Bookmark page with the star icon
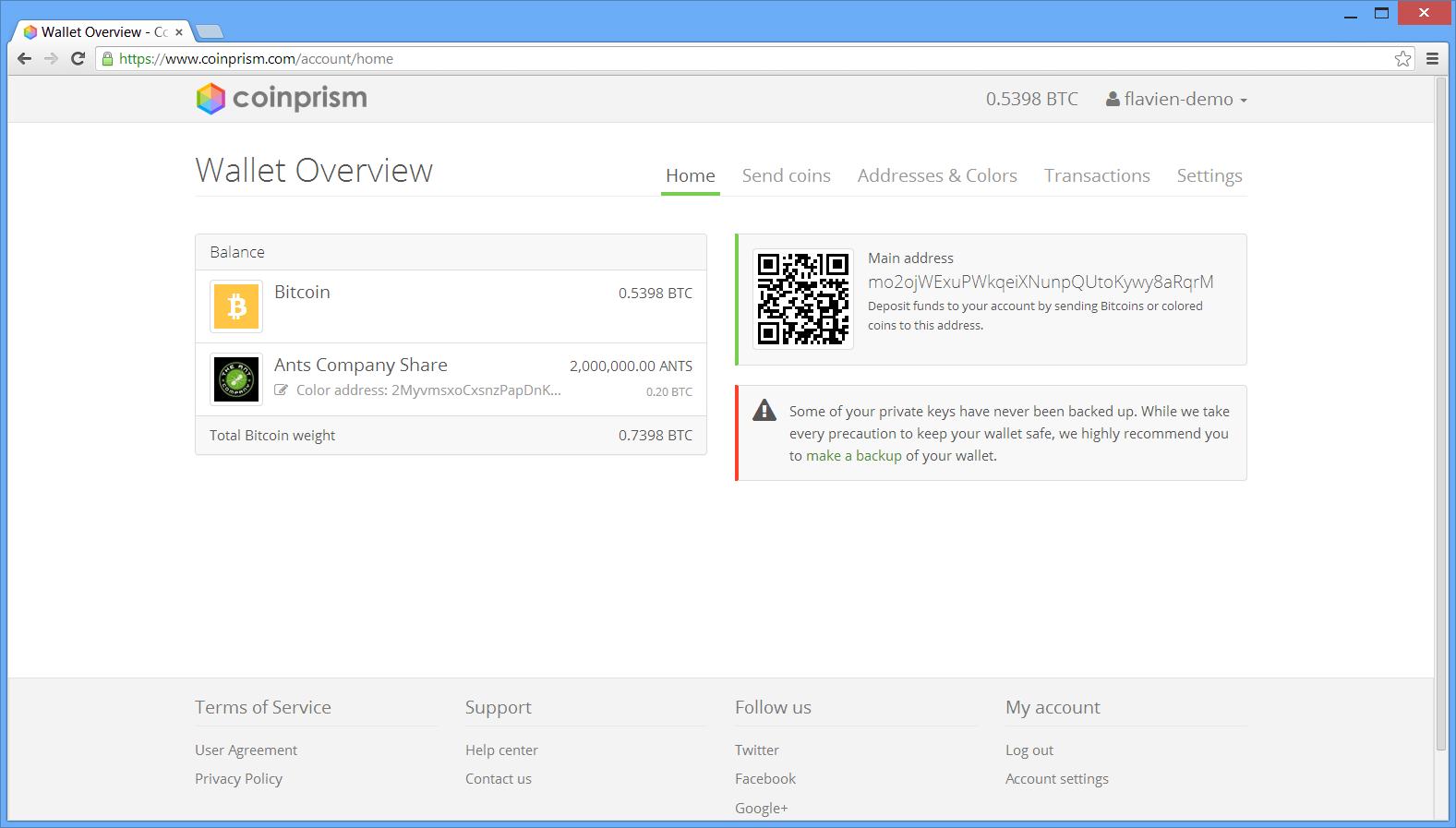Viewport: 1456px width, 828px height. tap(1402, 58)
